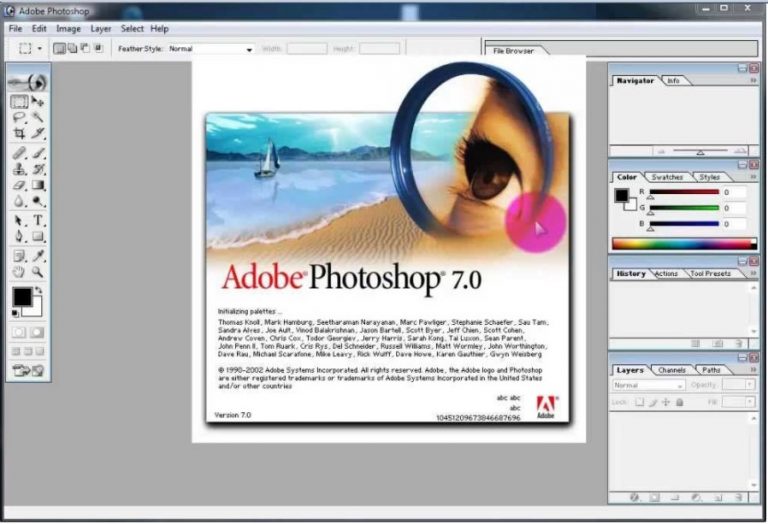The width and height of the screenshot is (768, 524).
Task: Reset to default colors icon in toolbox
Action: tap(15, 313)
